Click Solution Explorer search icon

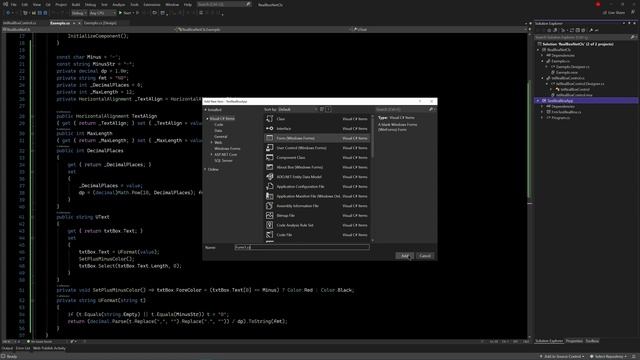pos(633,37)
